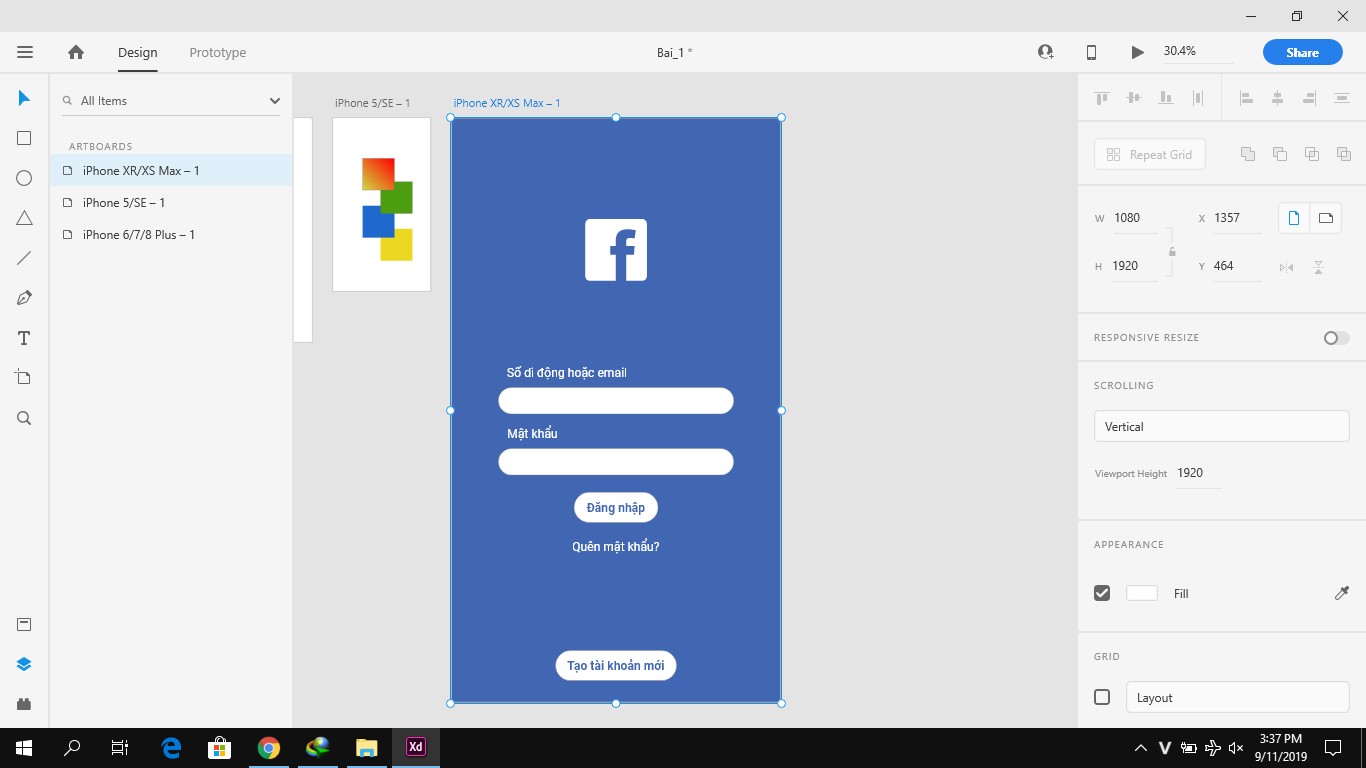Go to the Home screen
1366x768 pixels.
point(76,52)
